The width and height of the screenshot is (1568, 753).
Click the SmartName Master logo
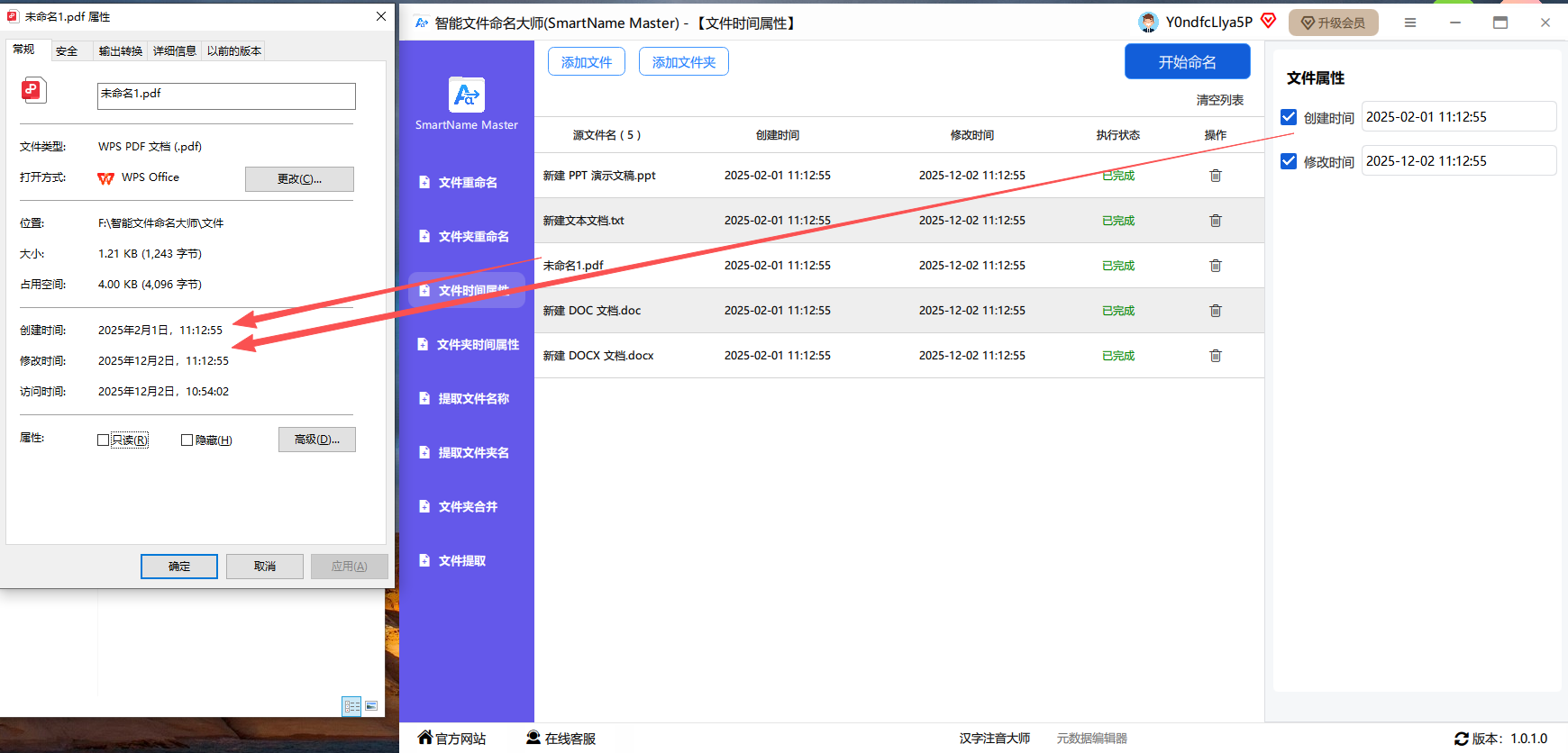(467, 95)
